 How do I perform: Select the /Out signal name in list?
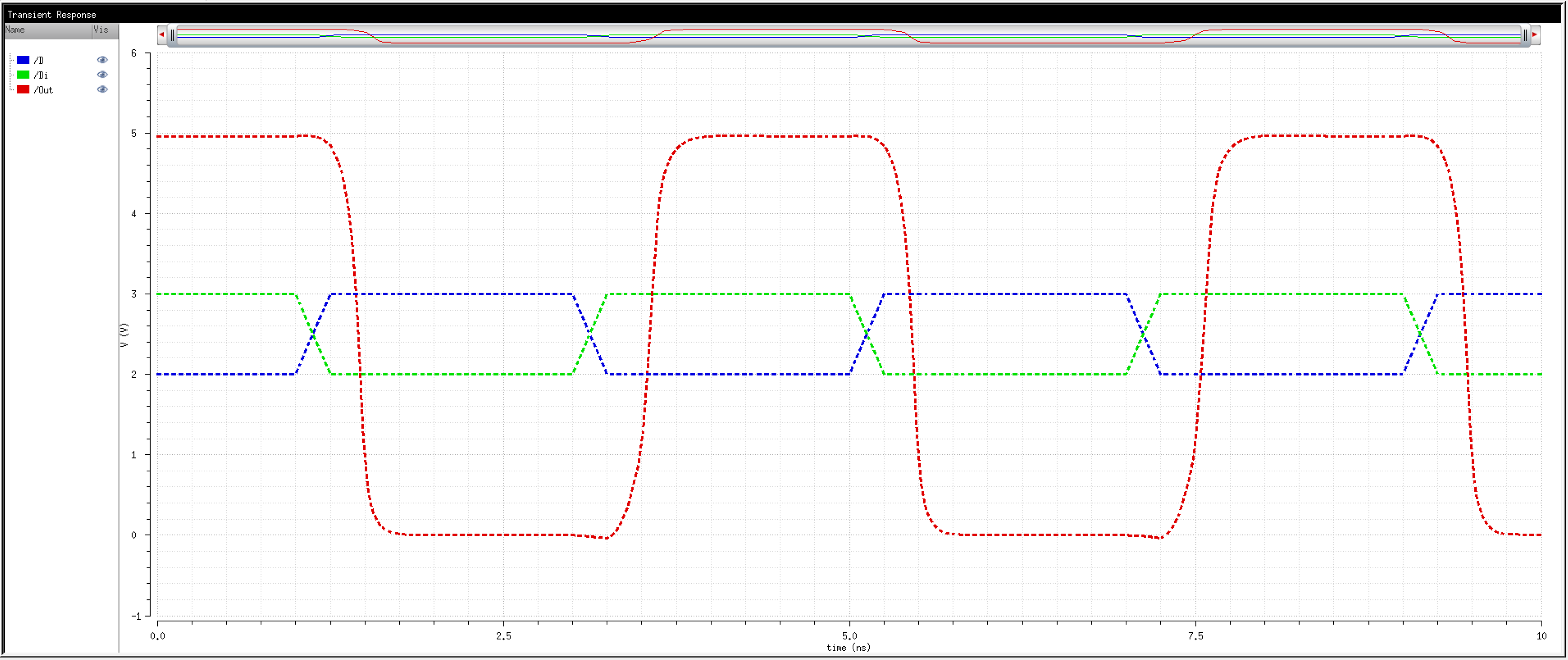(43, 90)
